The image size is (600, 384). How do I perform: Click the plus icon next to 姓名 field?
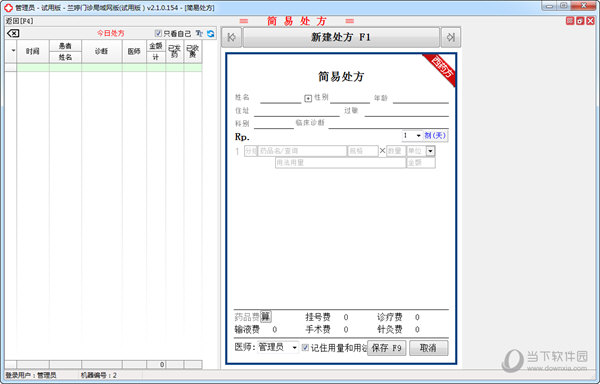tap(308, 99)
